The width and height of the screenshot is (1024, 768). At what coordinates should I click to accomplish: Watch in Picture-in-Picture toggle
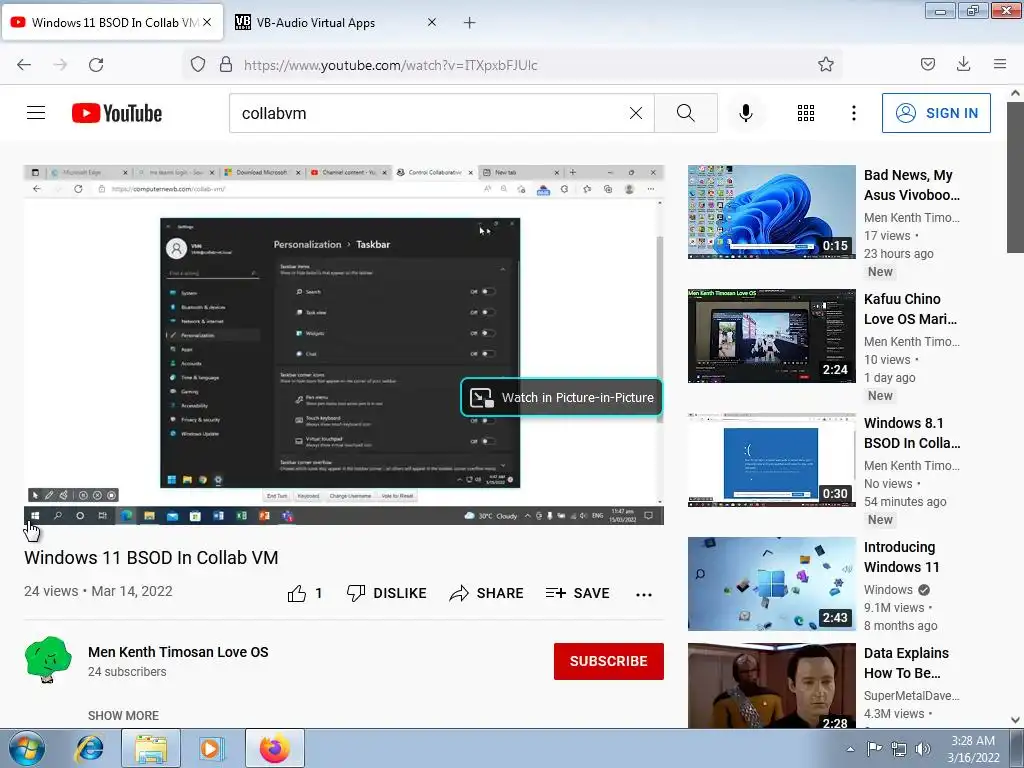pyautogui.click(x=562, y=397)
